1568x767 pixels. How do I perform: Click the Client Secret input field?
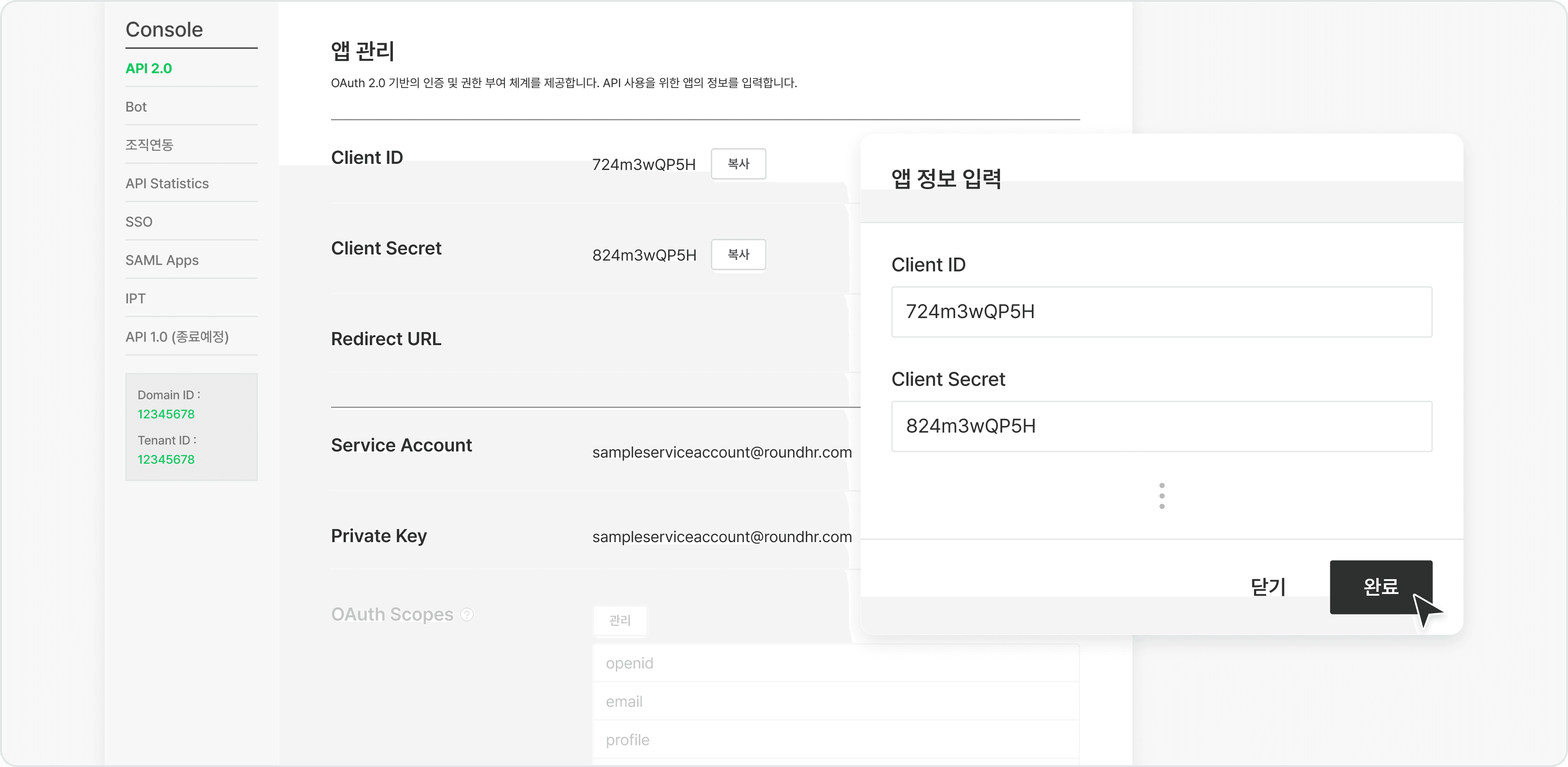pyautogui.click(x=1161, y=427)
